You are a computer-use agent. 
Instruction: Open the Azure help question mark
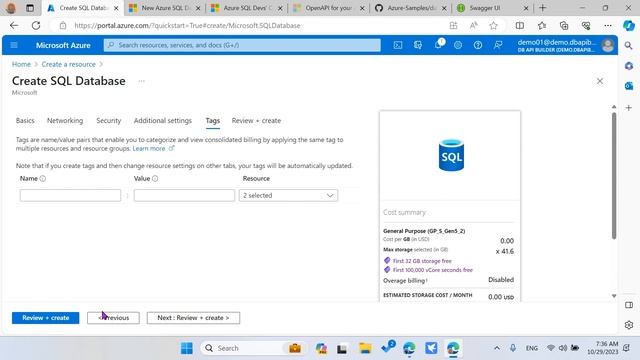click(x=478, y=45)
